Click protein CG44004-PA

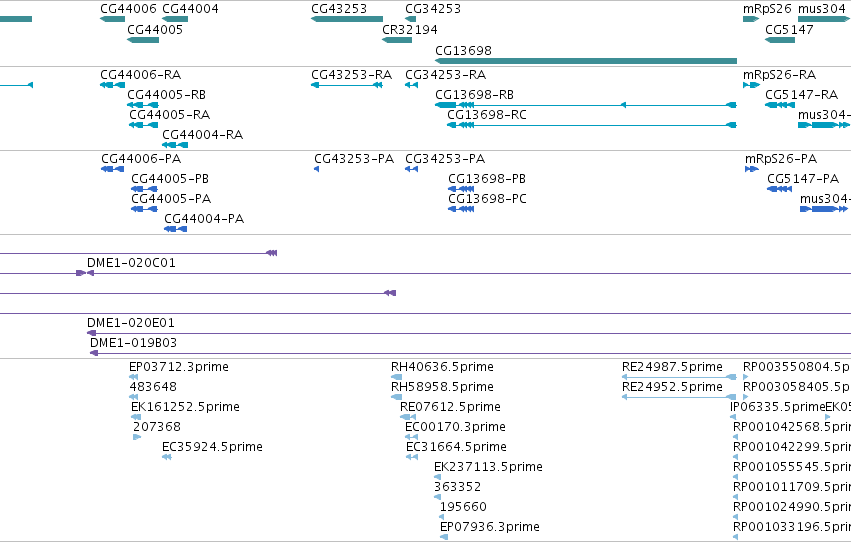204,219
